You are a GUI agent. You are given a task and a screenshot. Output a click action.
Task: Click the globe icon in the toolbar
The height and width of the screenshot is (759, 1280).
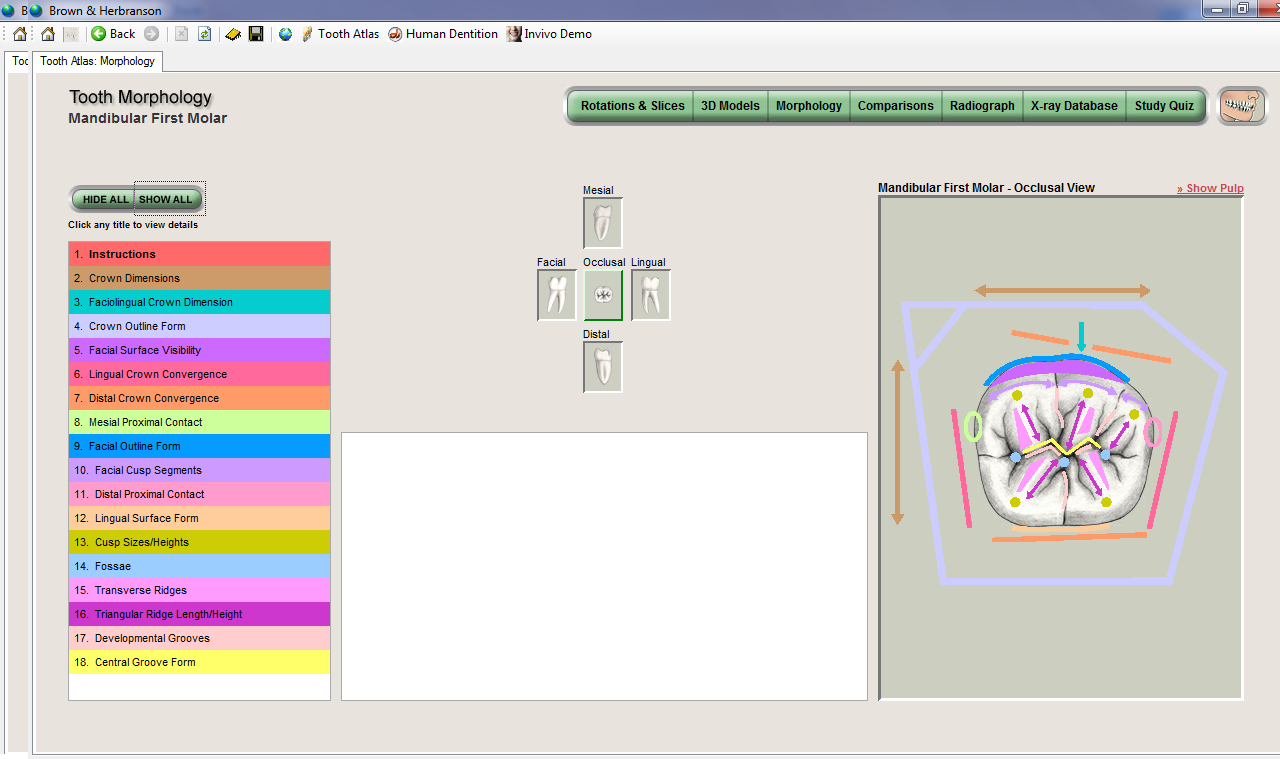coord(285,34)
